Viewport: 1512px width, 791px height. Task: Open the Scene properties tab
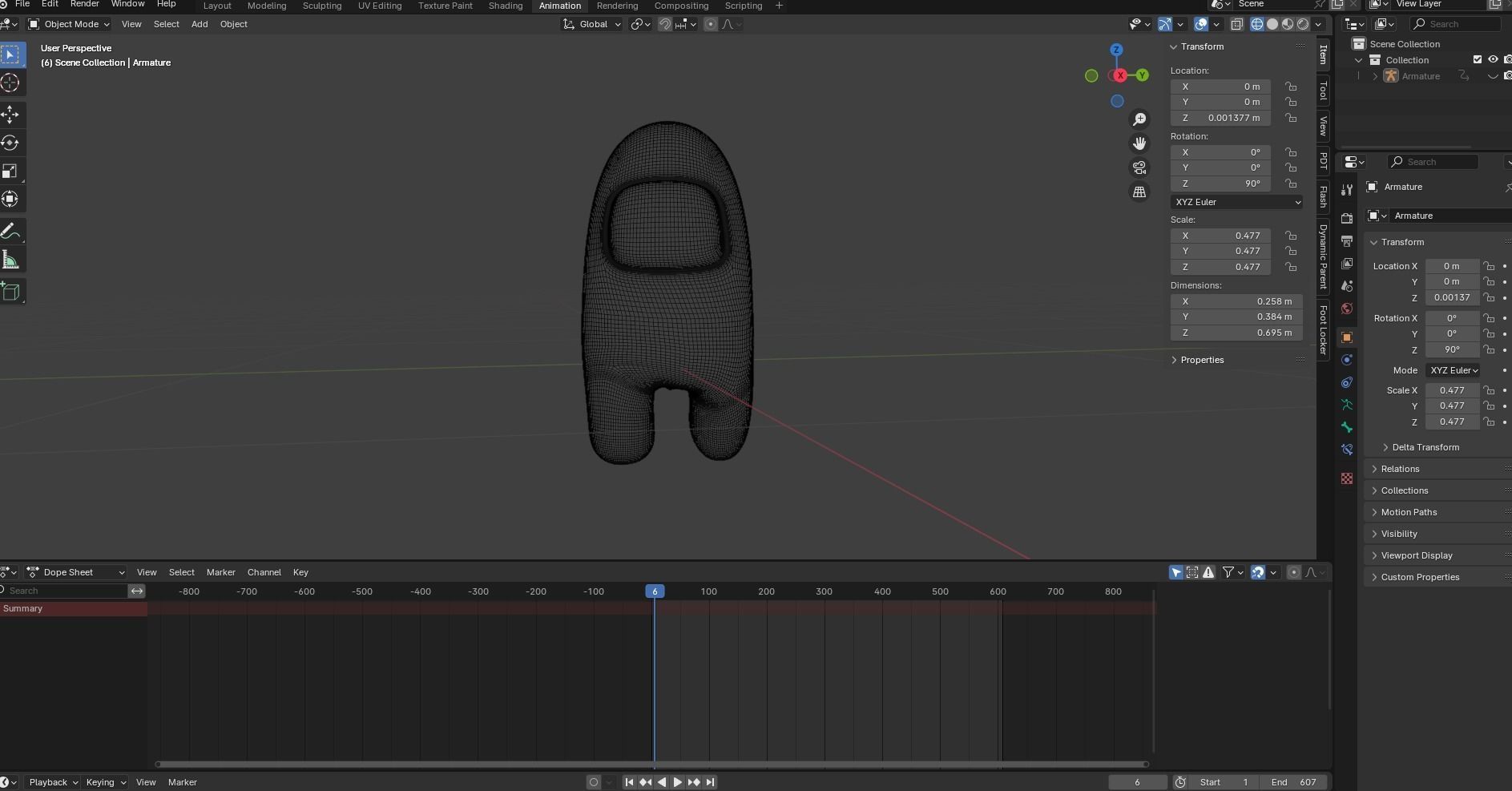[x=1347, y=286]
